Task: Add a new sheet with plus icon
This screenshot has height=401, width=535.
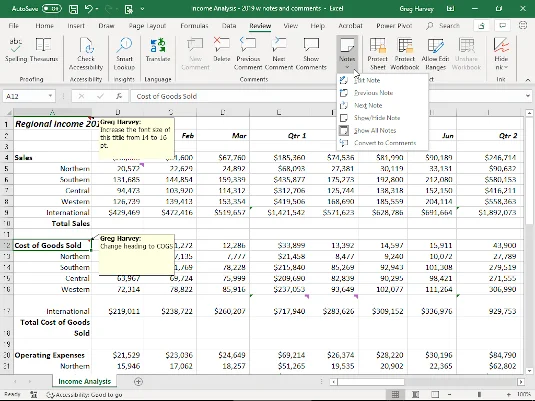Action: 138,382
